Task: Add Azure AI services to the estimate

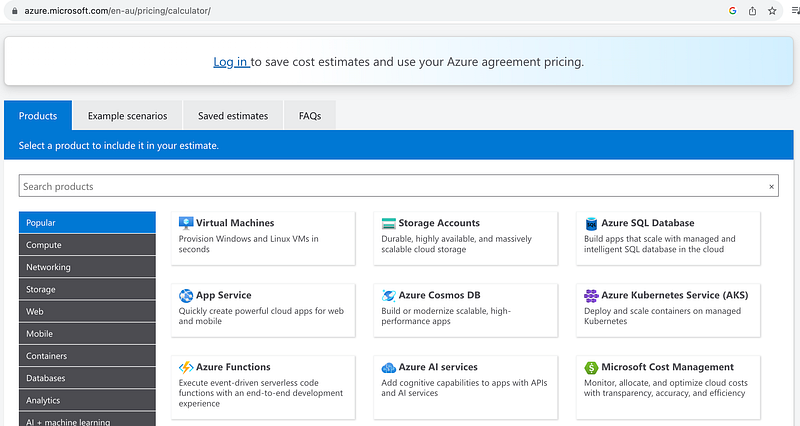Action: (465, 388)
